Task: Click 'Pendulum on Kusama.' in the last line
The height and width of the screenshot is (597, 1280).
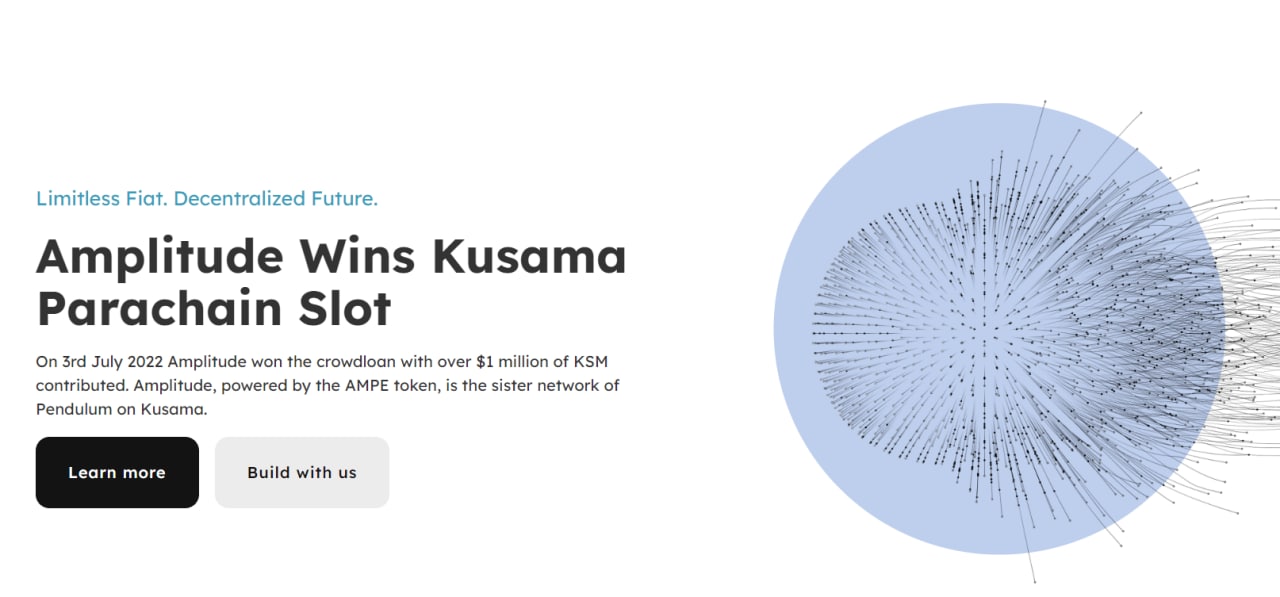Action: [121, 409]
